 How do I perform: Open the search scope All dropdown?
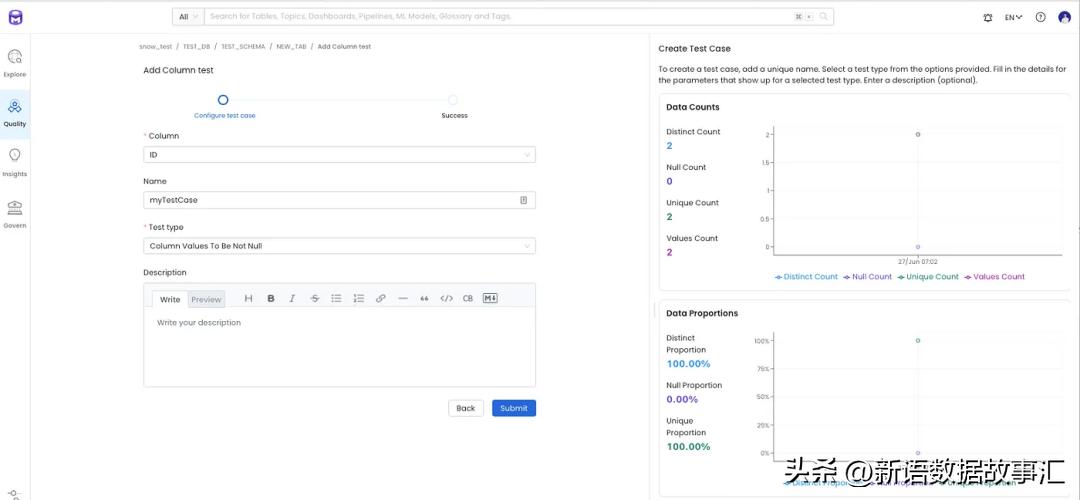[188, 17]
